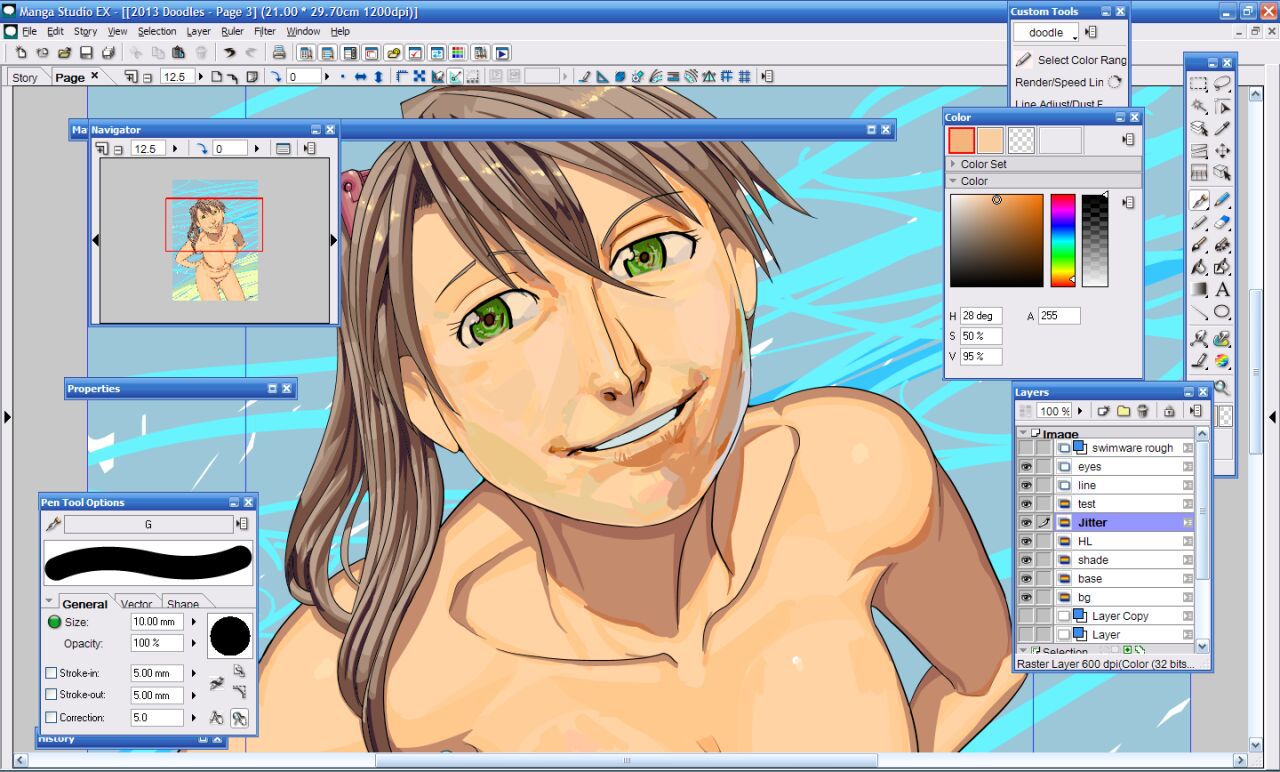Open the Navigator zoom 12.5 arrow
1280x772 pixels.
pyautogui.click(x=176, y=148)
